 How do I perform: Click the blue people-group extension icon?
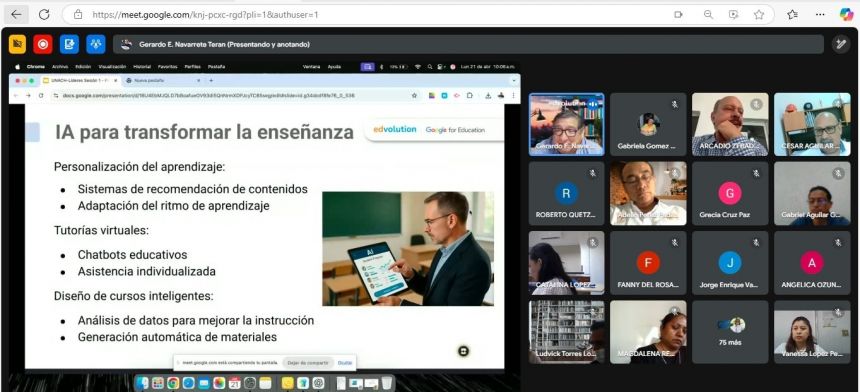click(x=95, y=44)
